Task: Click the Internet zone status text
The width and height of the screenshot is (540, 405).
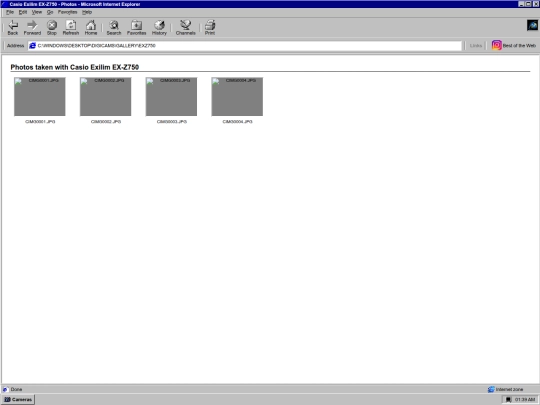Action: point(509,389)
